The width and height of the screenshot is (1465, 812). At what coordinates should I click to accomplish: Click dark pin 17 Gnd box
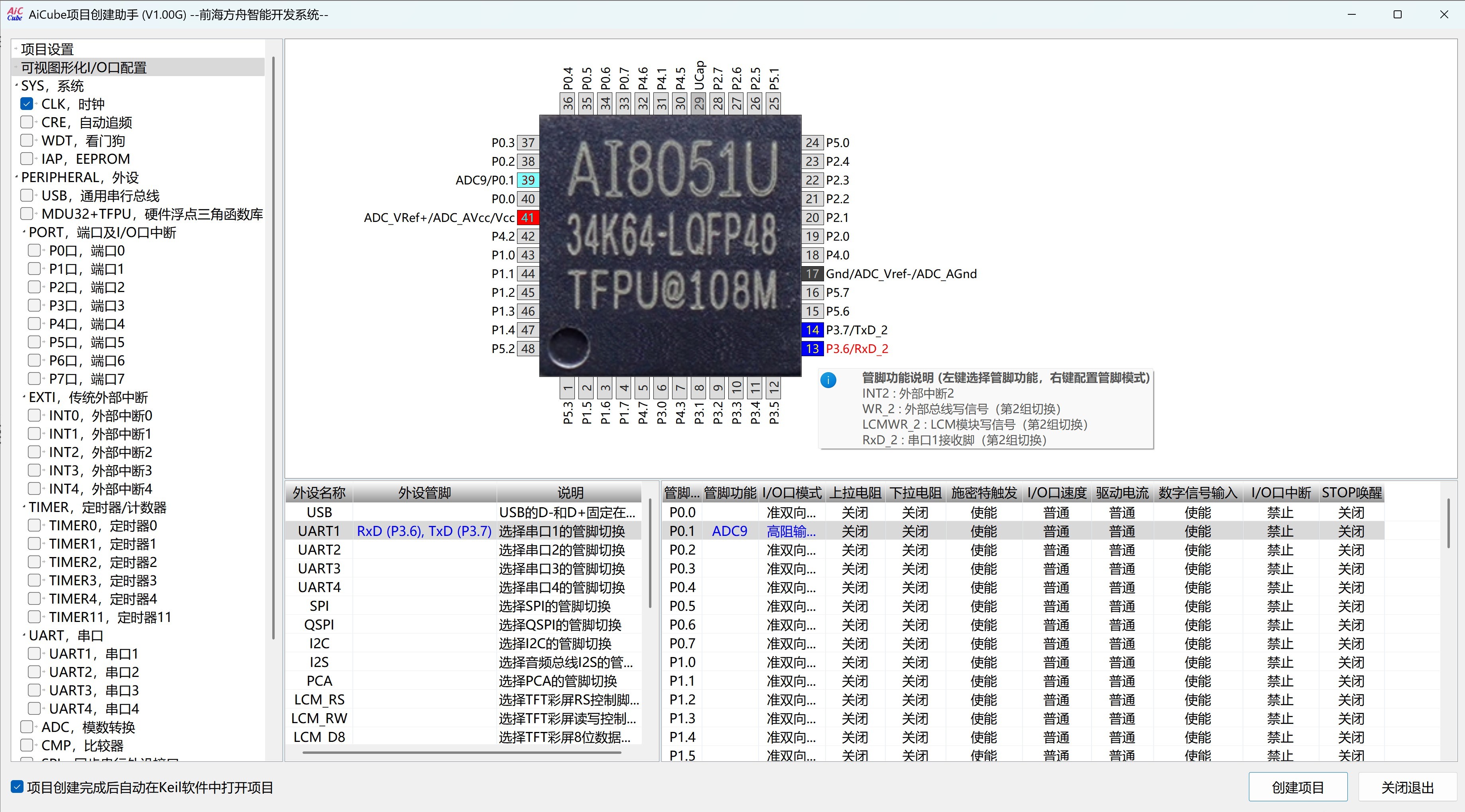[812, 274]
